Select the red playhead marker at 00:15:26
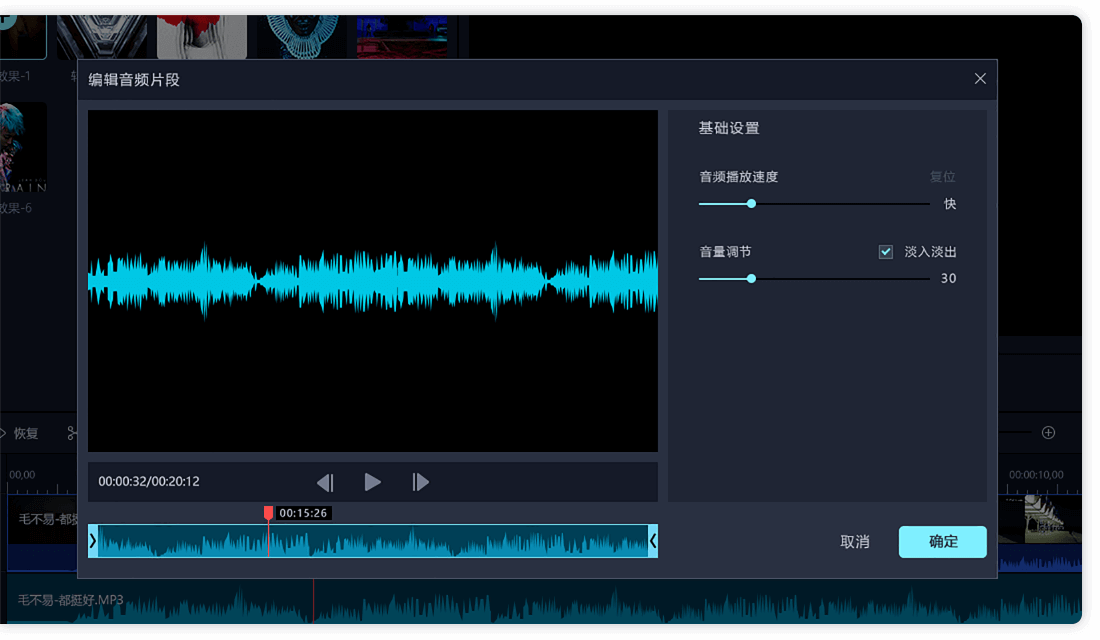 268,513
